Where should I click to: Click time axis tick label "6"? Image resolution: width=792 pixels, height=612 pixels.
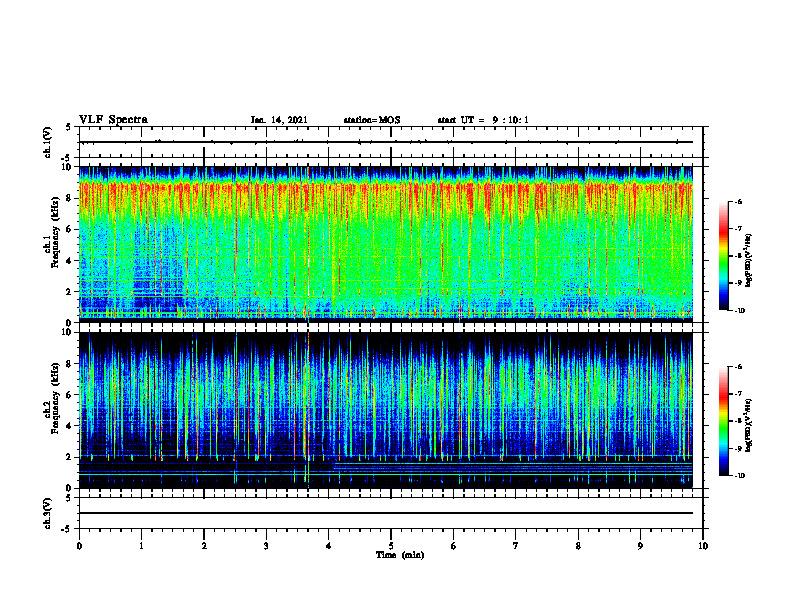[x=454, y=546]
